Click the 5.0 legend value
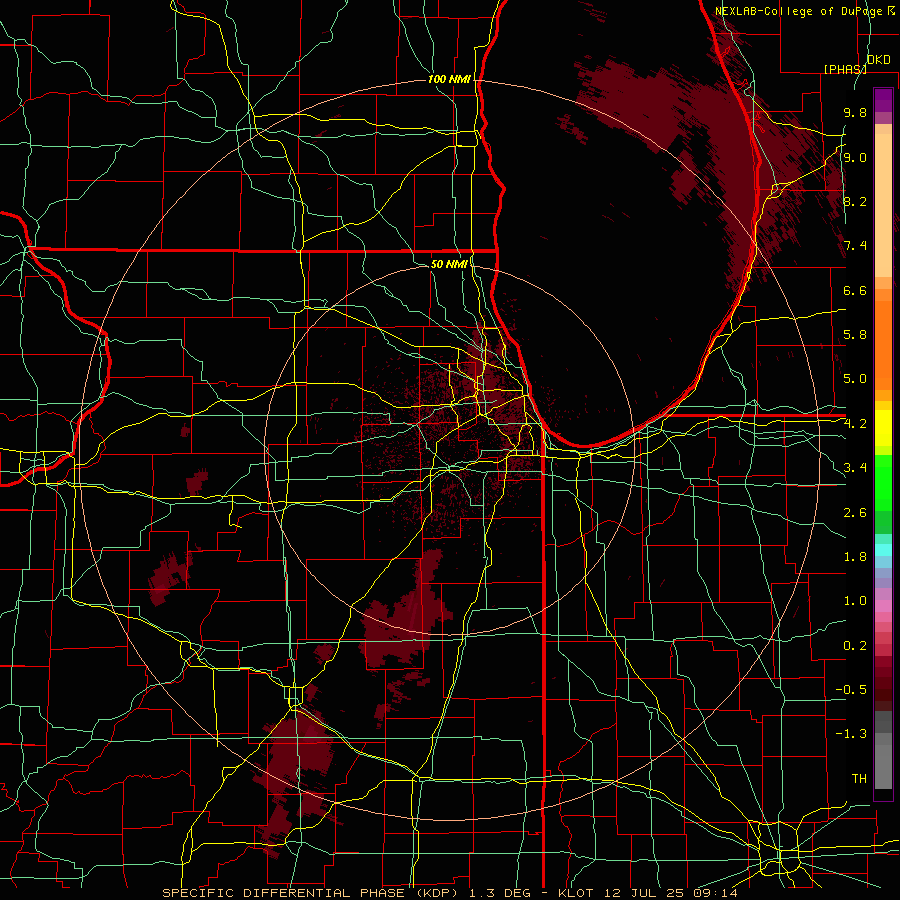900x900 pixels. (x=855, y=379)
